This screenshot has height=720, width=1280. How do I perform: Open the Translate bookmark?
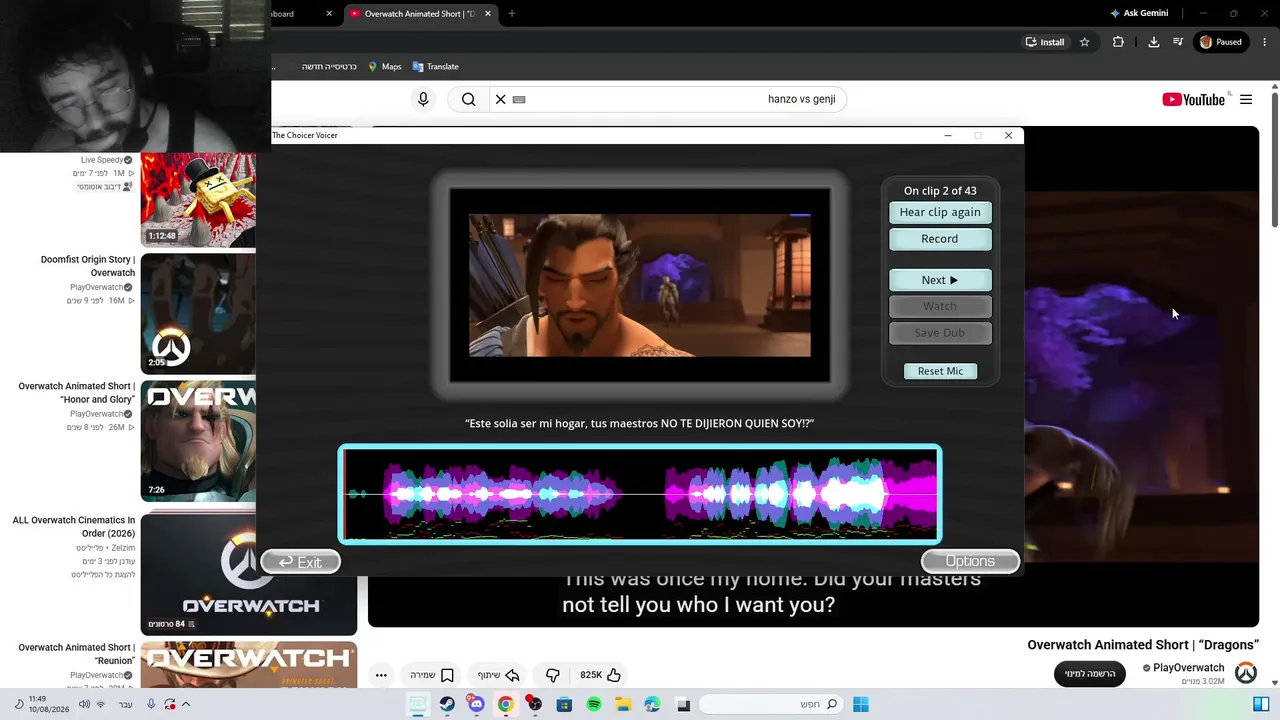click(x=435, y=67)
